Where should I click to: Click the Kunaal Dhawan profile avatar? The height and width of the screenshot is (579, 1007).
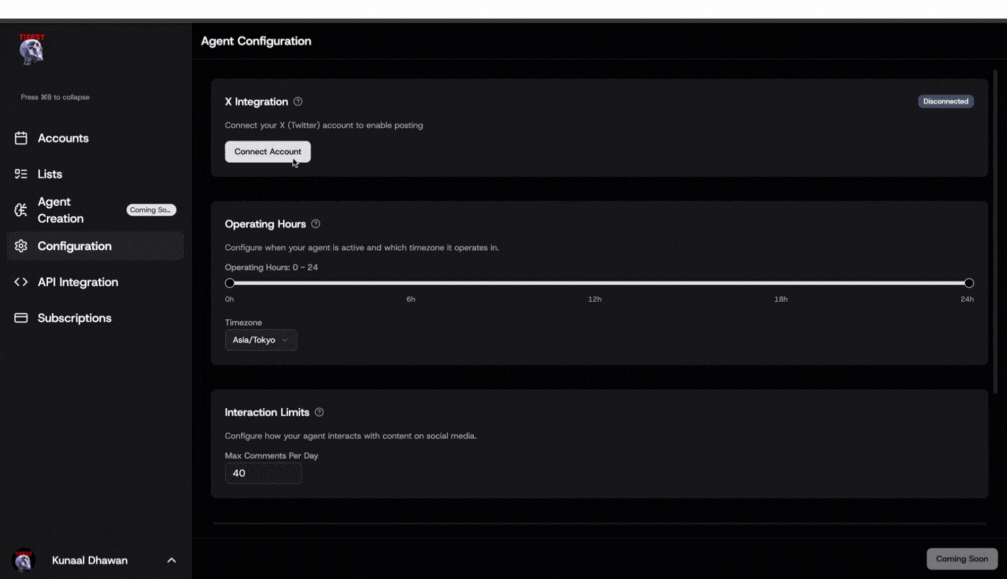tap(22, 560)
